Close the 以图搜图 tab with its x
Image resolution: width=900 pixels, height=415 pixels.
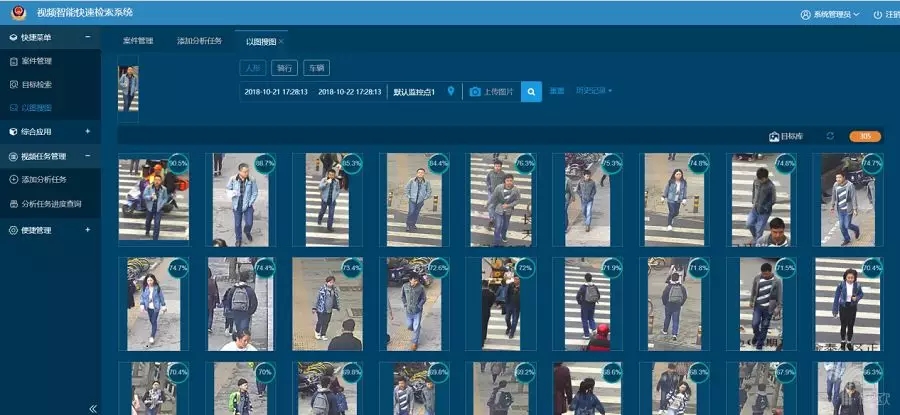click(281, 41)
